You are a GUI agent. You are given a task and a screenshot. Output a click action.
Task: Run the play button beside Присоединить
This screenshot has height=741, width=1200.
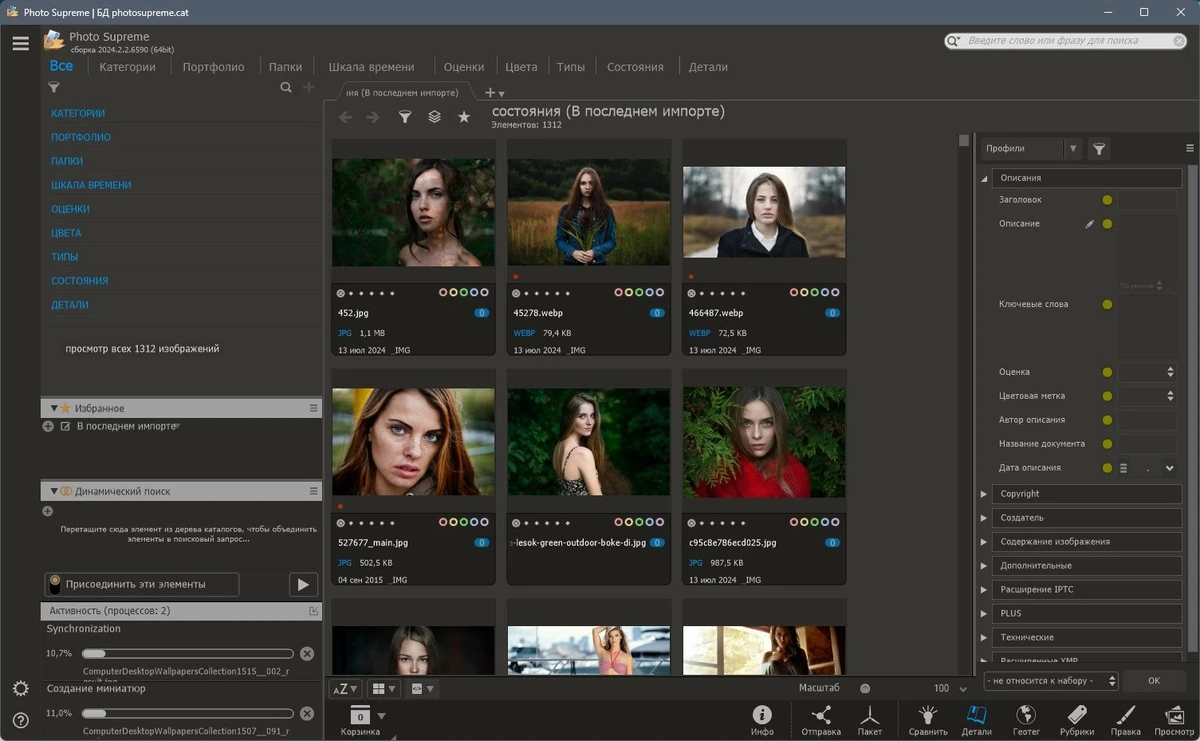pos(303,584)
